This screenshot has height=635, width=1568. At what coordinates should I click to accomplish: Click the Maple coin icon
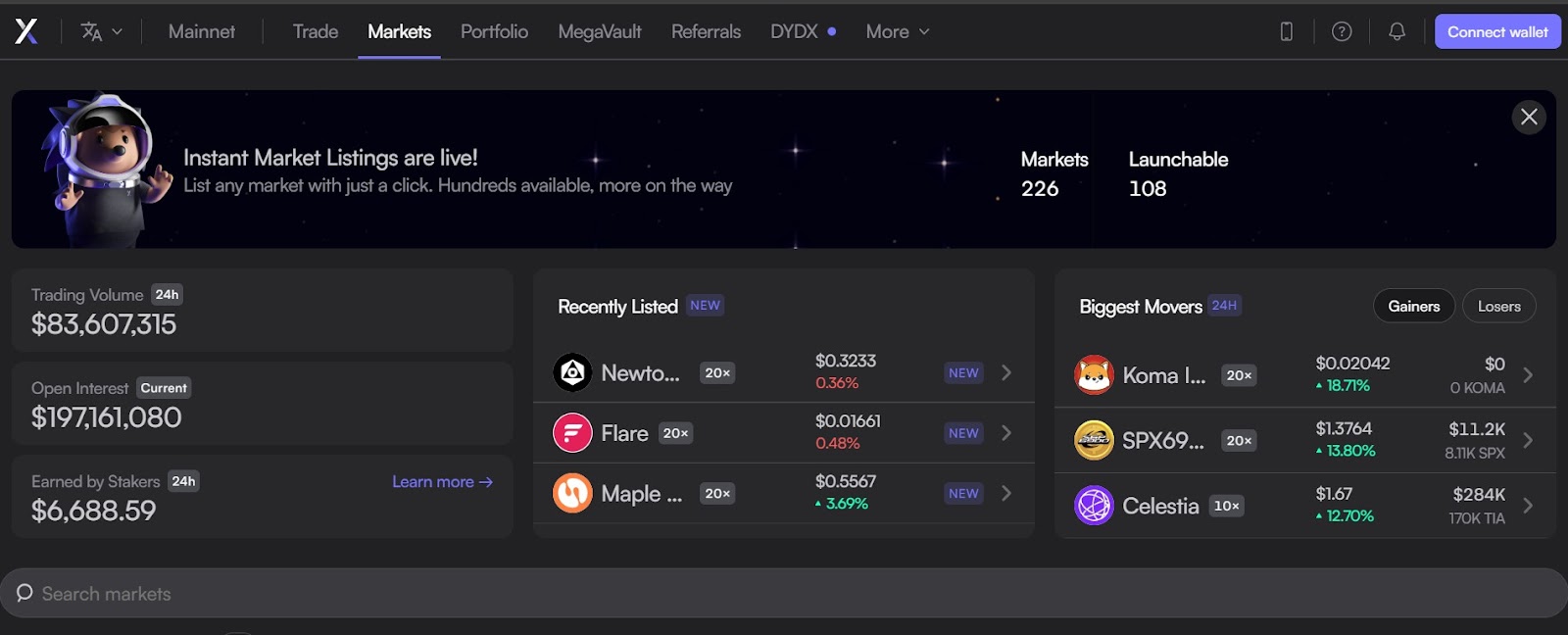coord(572,493)
